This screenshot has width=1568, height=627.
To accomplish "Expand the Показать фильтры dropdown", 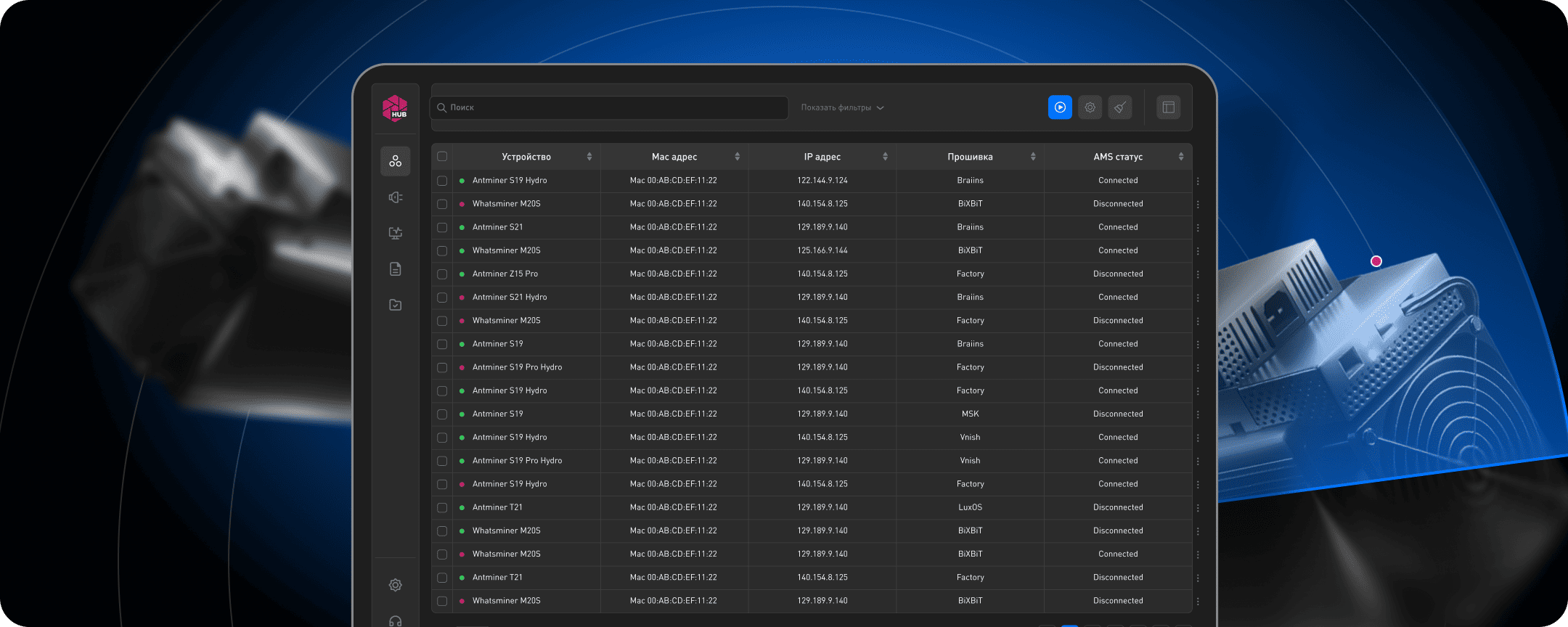I will pos(842,107).
